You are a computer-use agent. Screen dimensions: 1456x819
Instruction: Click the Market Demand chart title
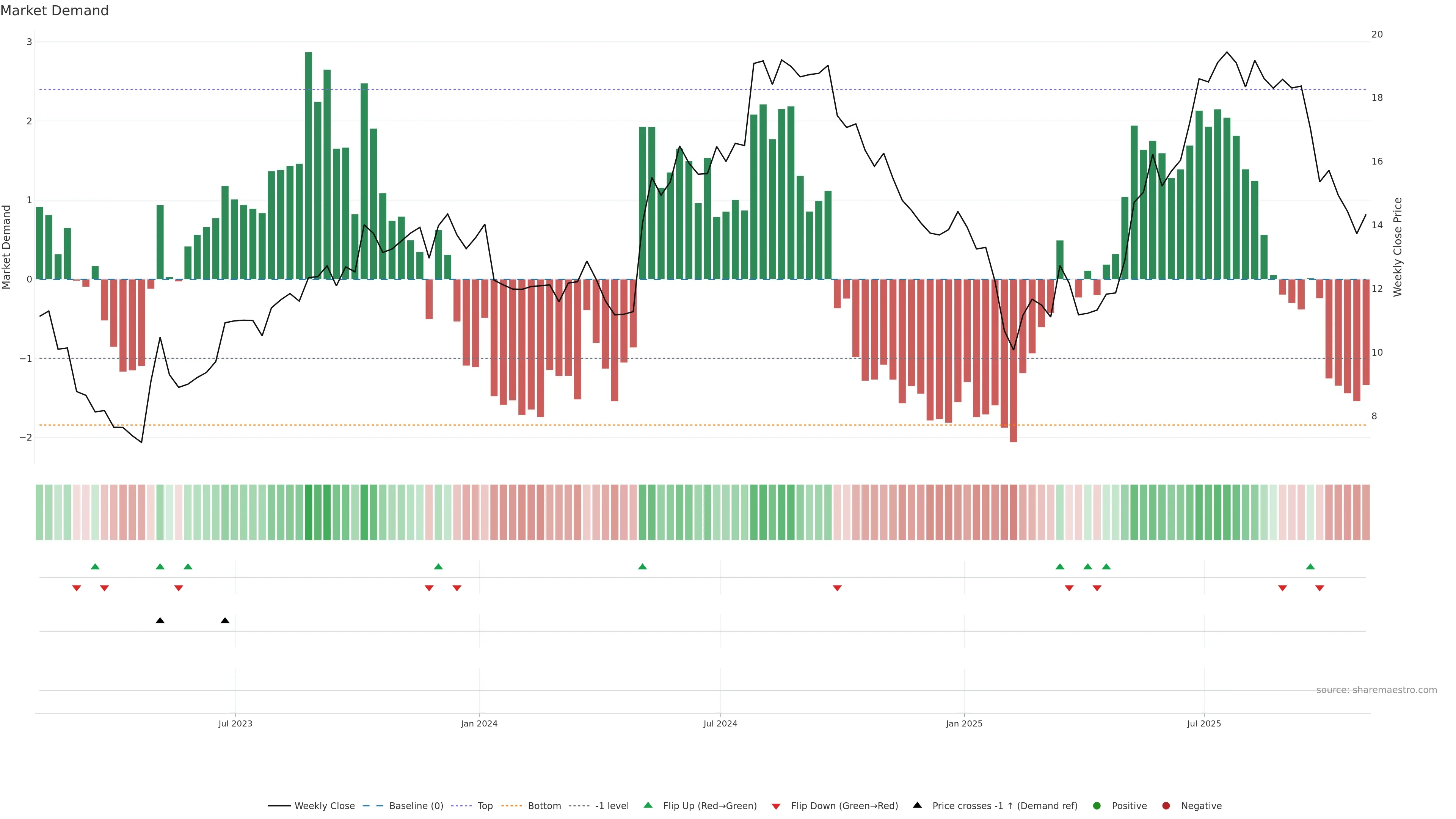pyautogui.click(x=54, y=11)
